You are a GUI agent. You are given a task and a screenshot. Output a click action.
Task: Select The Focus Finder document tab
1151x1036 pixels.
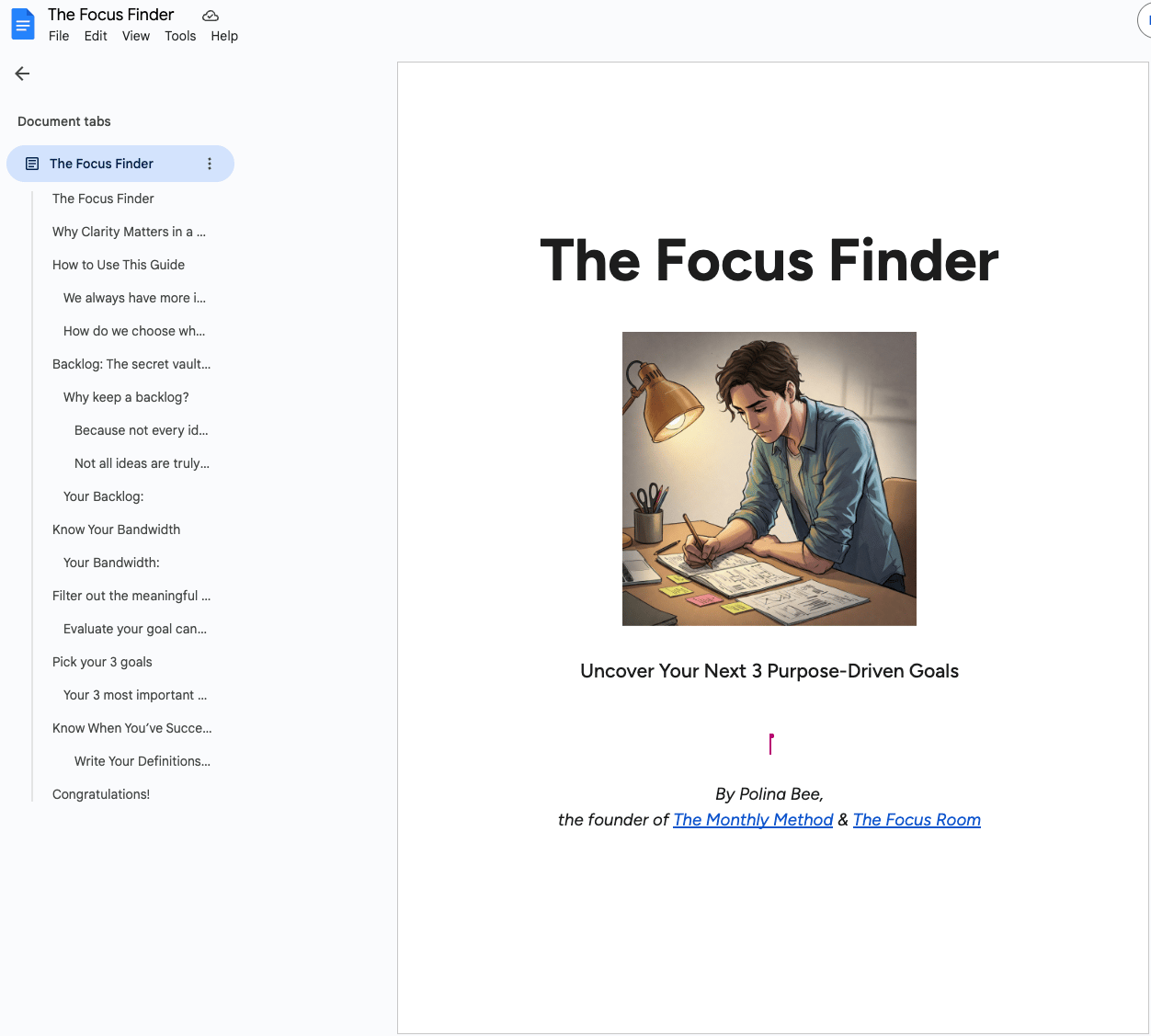click(102, 164)
